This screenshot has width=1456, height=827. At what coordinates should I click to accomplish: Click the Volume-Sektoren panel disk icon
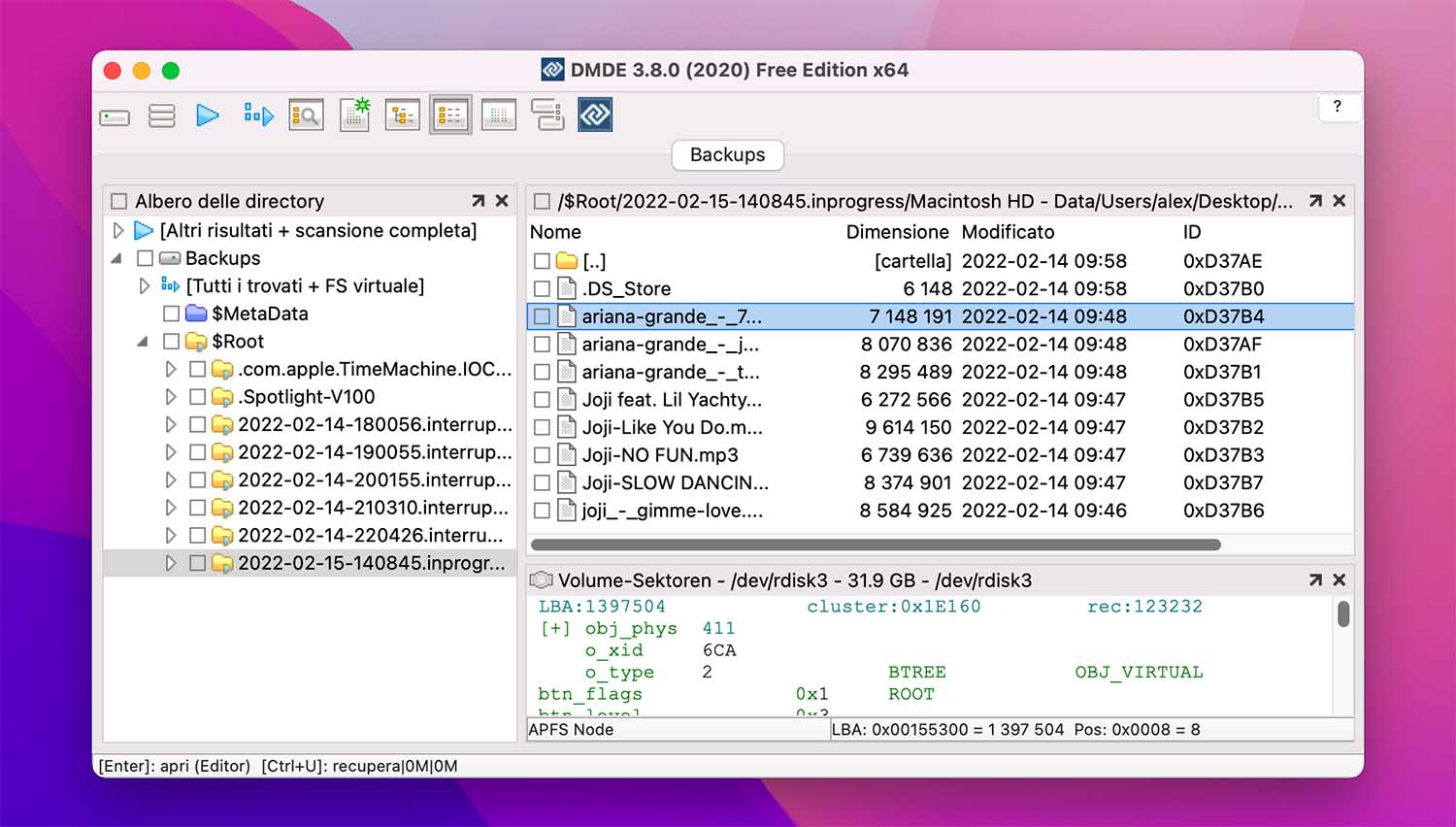[x=541, y=579]
